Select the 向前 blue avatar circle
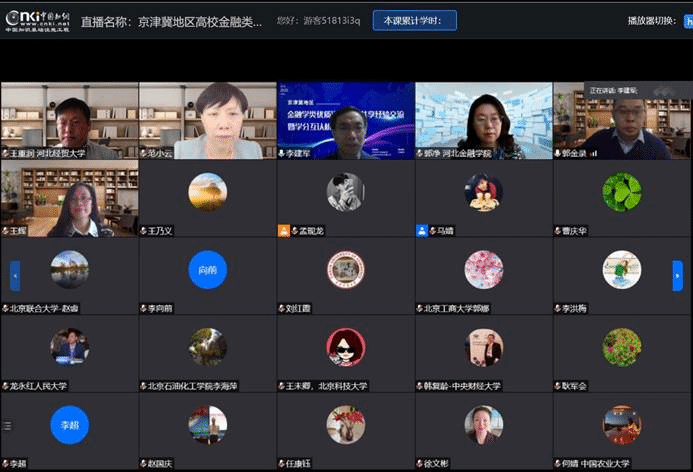Viewport: 693px width, 472px height. pos(207,269)
